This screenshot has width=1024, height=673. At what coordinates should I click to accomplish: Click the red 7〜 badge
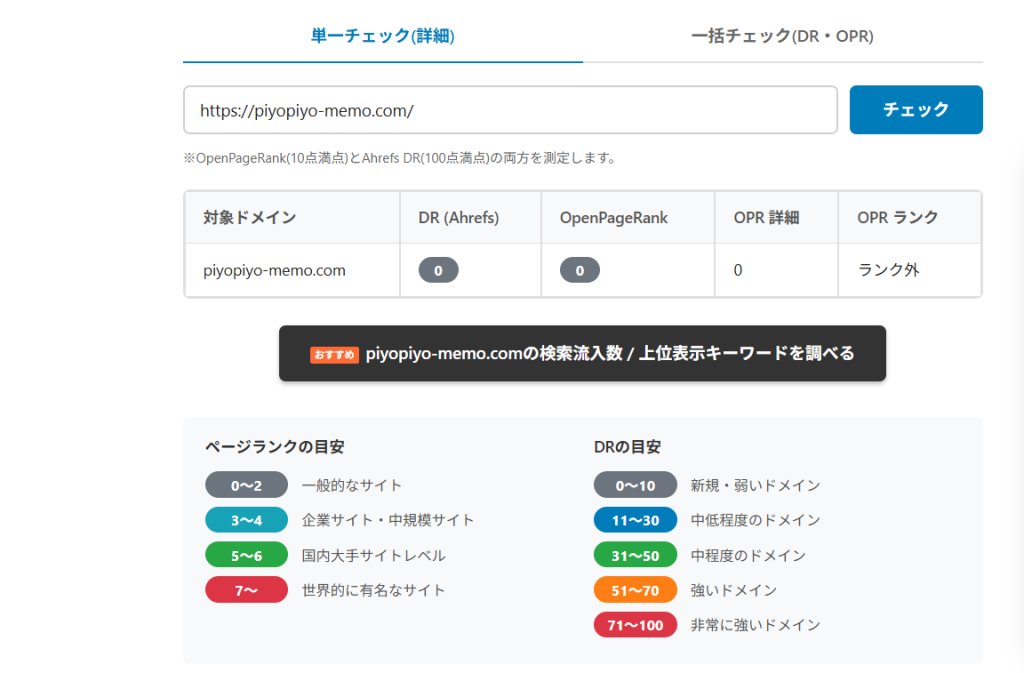(x=246, y=590)
